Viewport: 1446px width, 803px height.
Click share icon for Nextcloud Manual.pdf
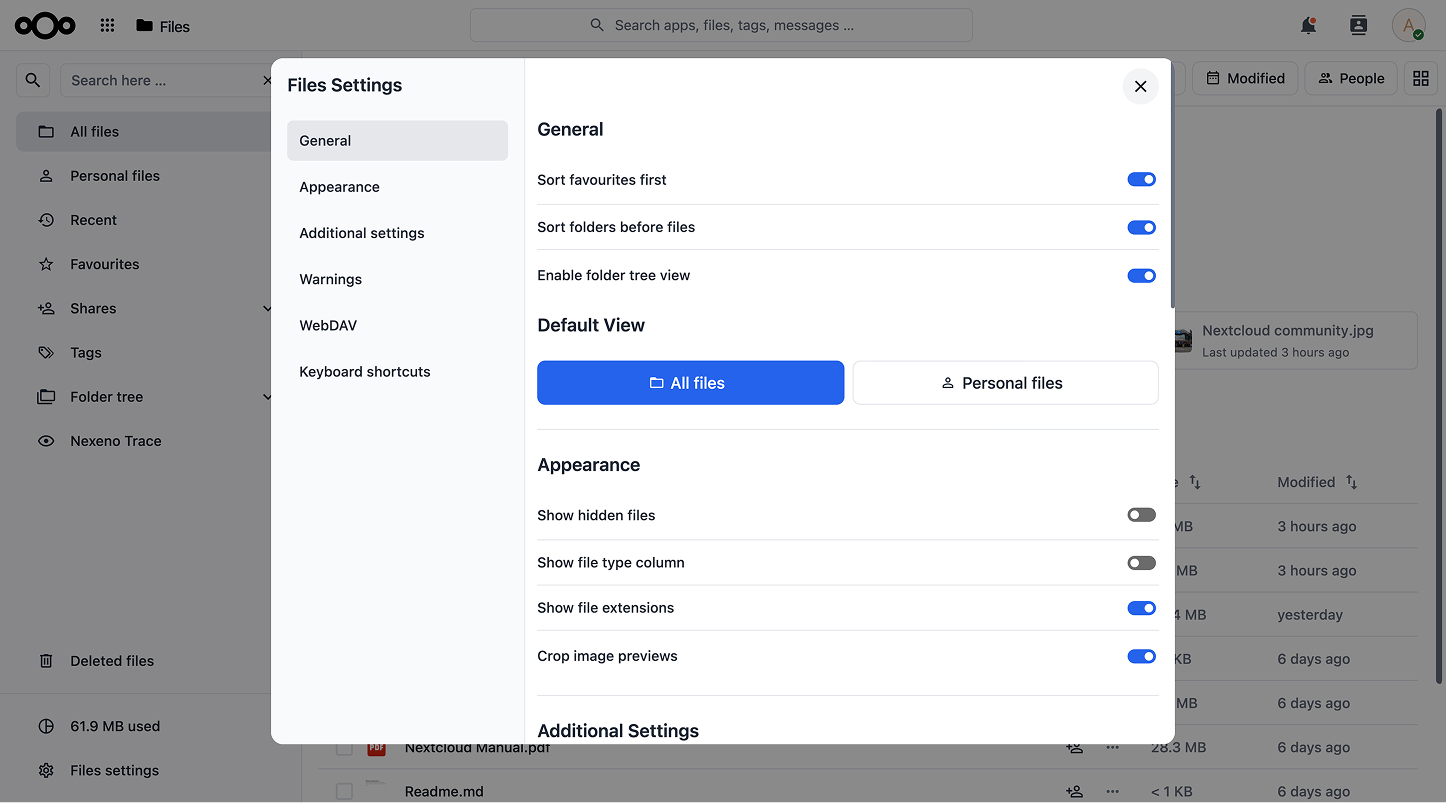[1075, 748]
